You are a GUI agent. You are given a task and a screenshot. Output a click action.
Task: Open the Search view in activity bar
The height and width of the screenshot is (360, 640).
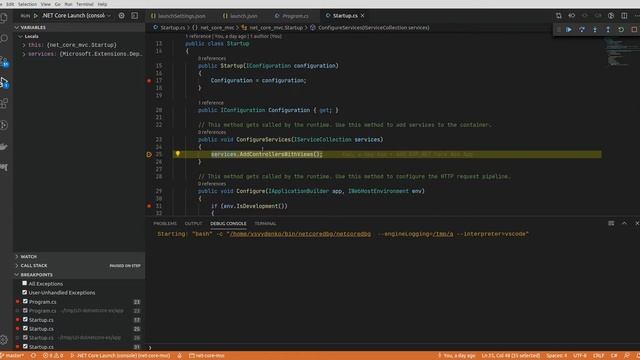4,38
